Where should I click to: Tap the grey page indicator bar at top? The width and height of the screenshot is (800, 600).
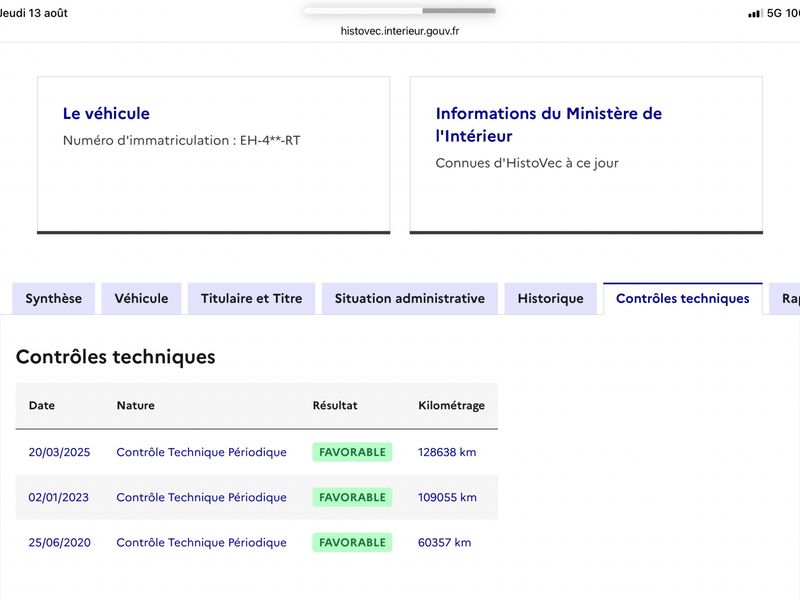pyautogui.click(x=458, y=11)
